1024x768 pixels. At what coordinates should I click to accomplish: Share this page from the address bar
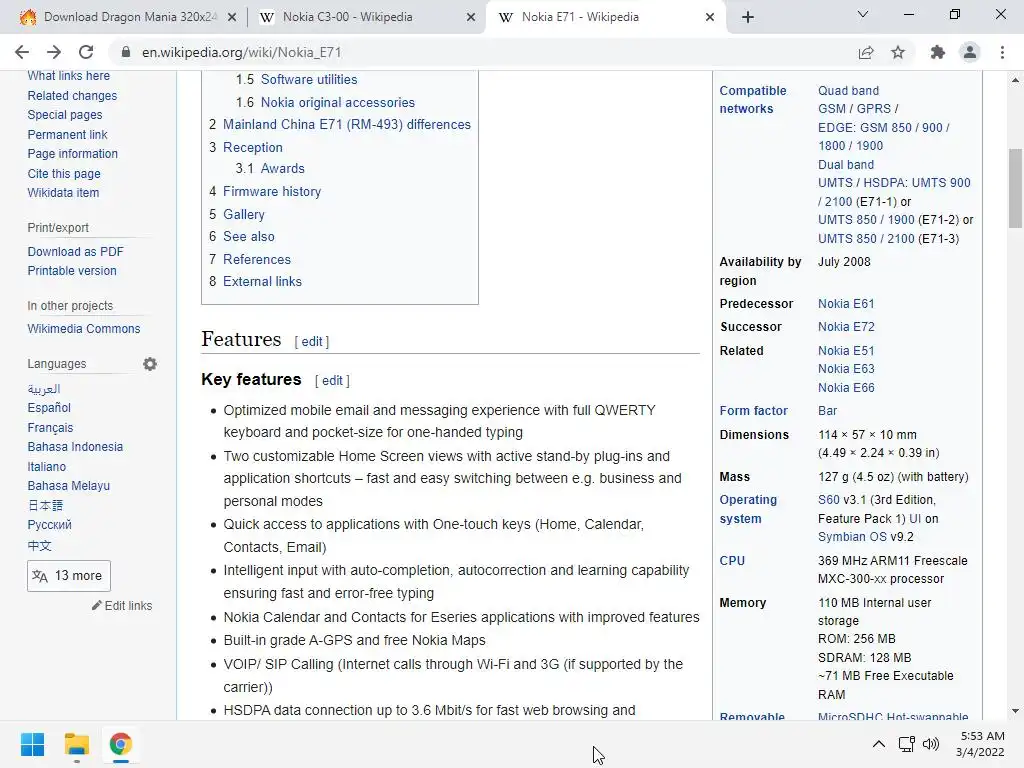click(866, 52)
